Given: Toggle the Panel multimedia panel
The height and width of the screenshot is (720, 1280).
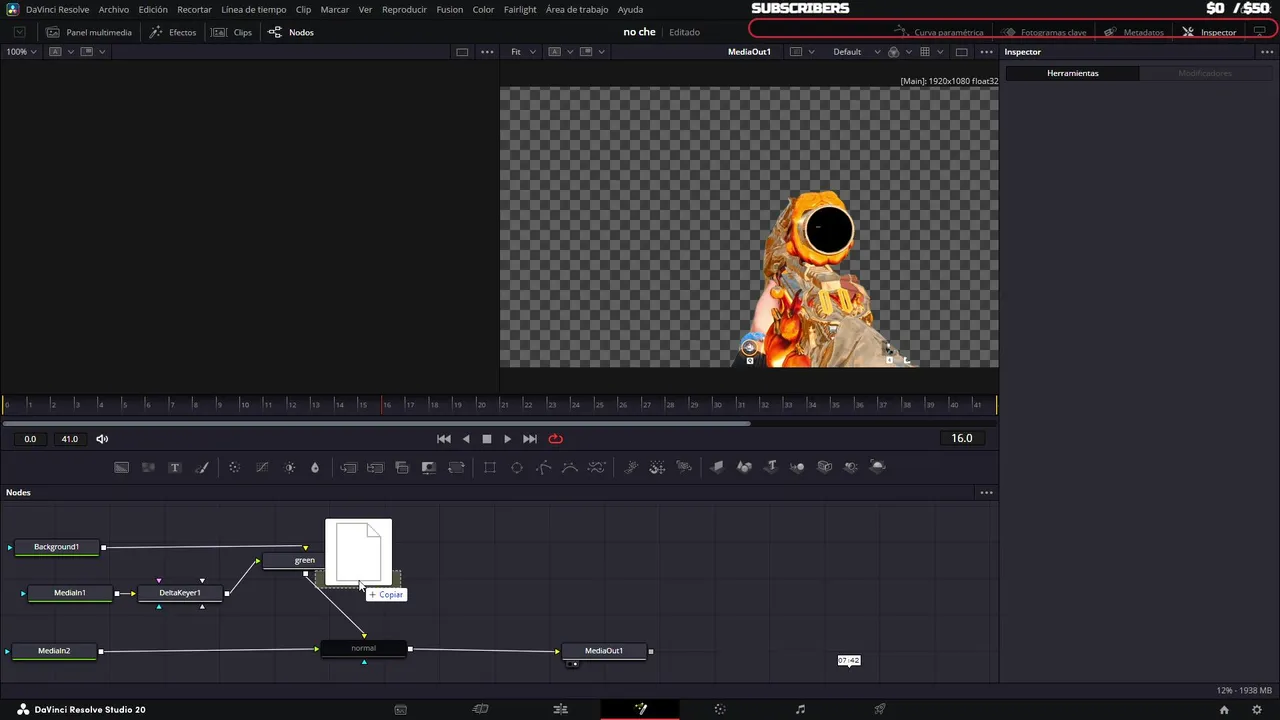Looking at the screenshot, I should [x=89, y=32].
